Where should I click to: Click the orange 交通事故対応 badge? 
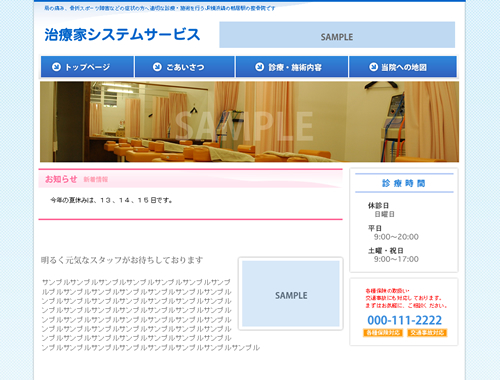coord(427,333)
